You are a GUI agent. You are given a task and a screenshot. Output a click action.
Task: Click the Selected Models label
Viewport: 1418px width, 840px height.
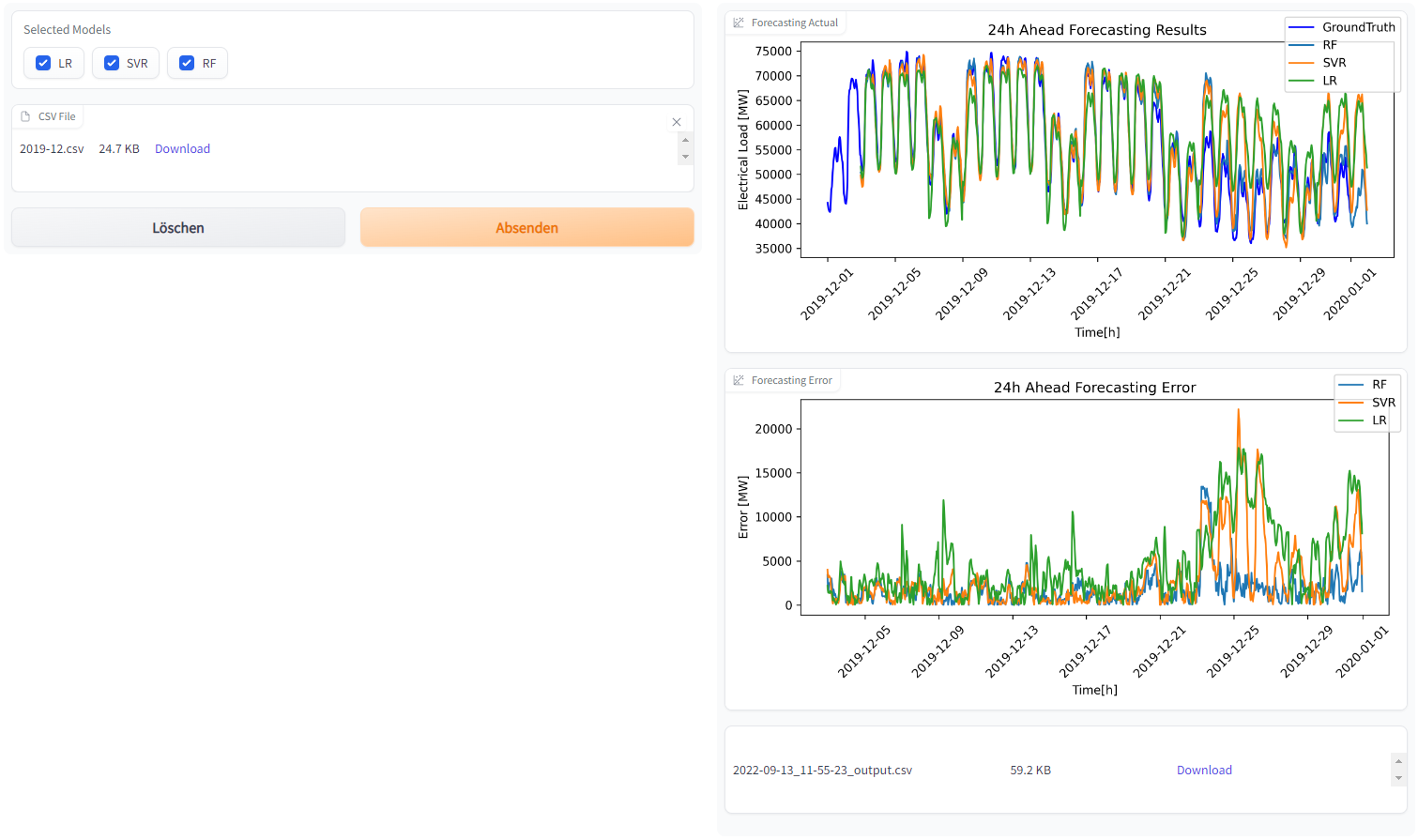[67, 30]
